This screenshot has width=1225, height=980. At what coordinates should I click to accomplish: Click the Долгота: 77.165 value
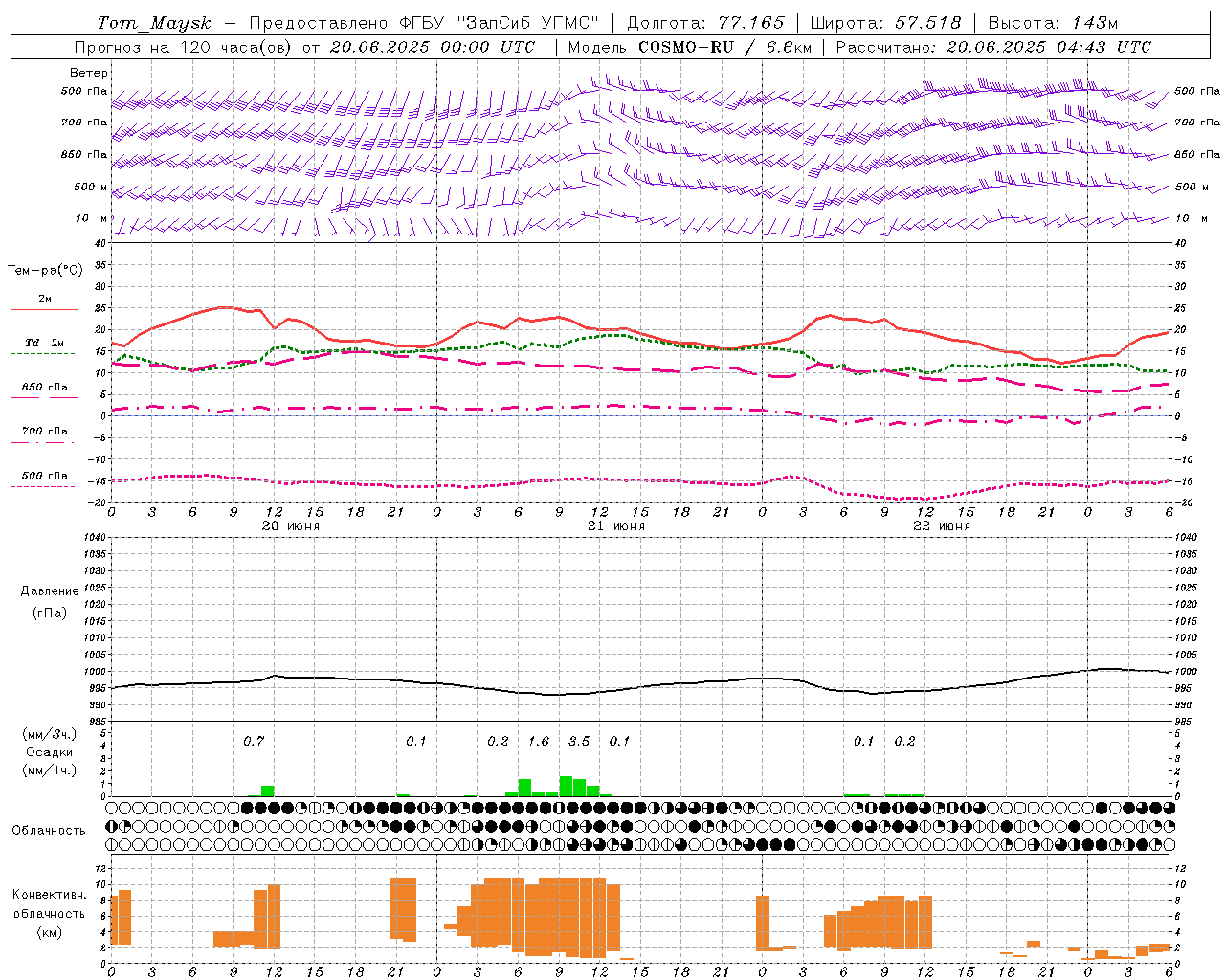(x=705, y=23)
